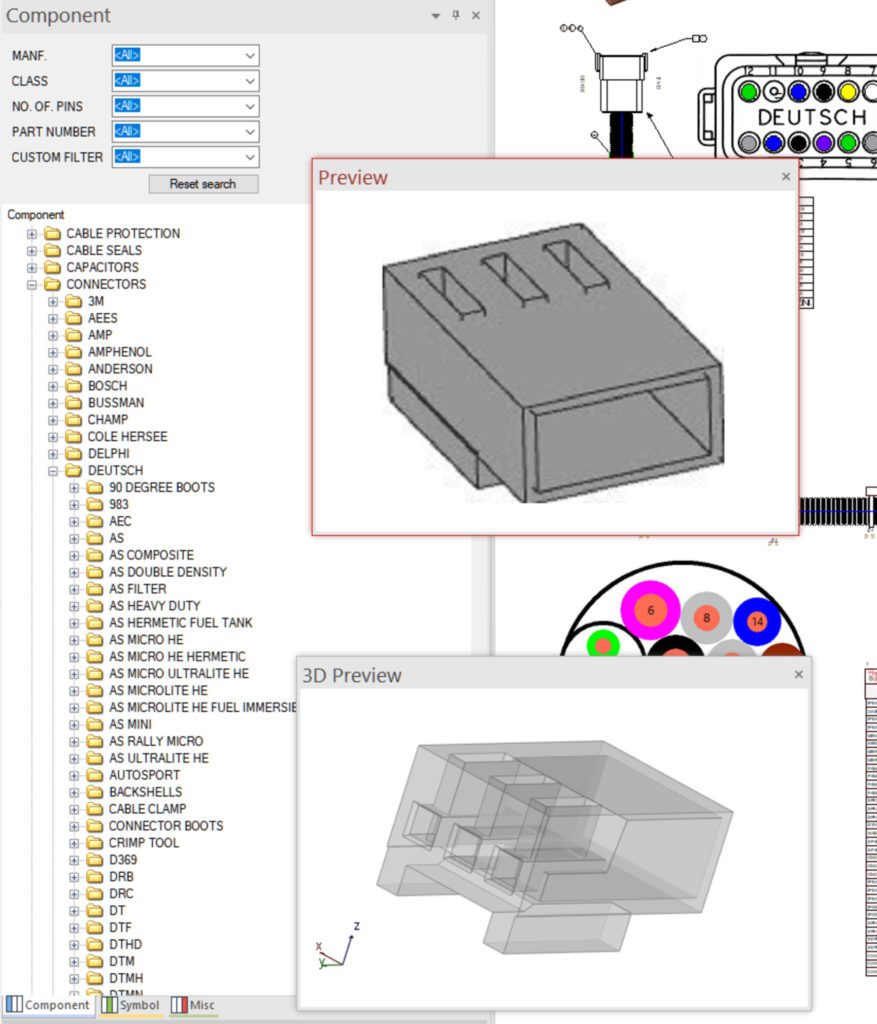Screen dimensions: 877x1024
Task: Close the Preview window
Action: 786,177
